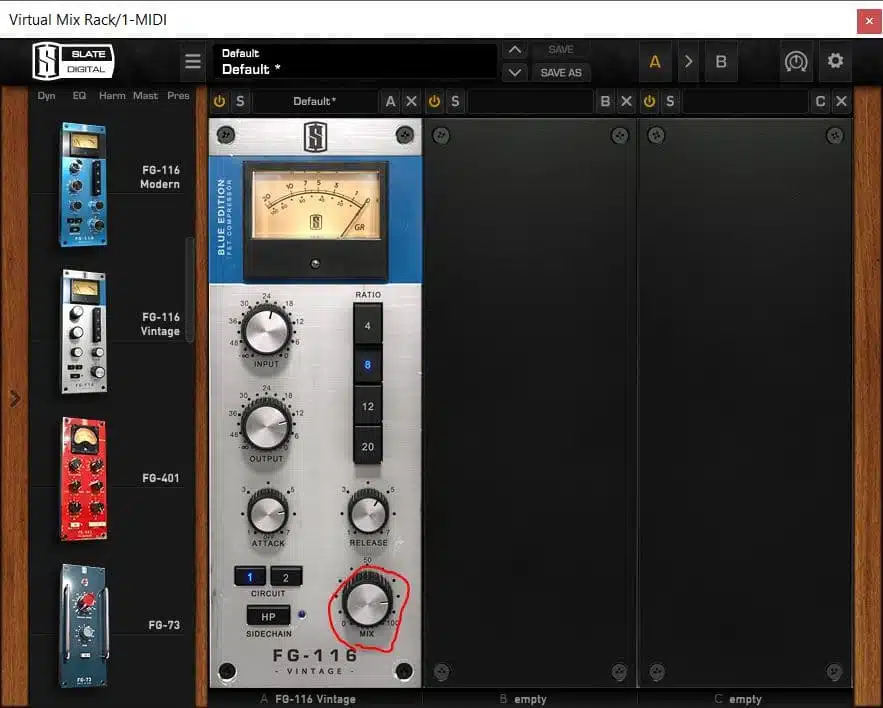Image resolution: width=883 pixels, height=708 pixels.
Task: Select the previous preset with the up arrow
Action: [515, 50]
